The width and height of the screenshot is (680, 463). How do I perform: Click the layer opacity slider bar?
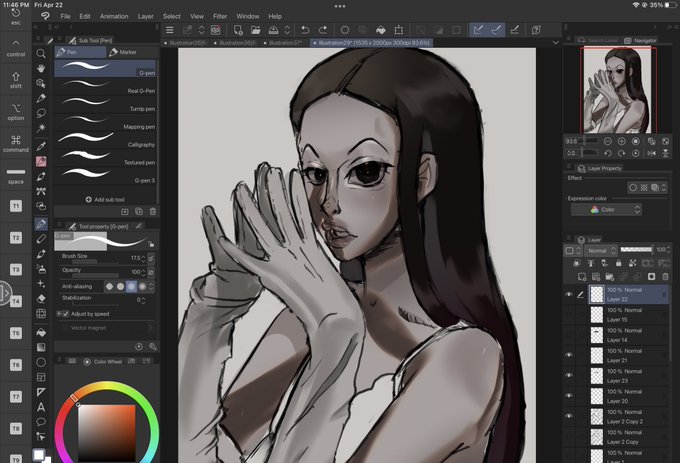pos(636,250)
